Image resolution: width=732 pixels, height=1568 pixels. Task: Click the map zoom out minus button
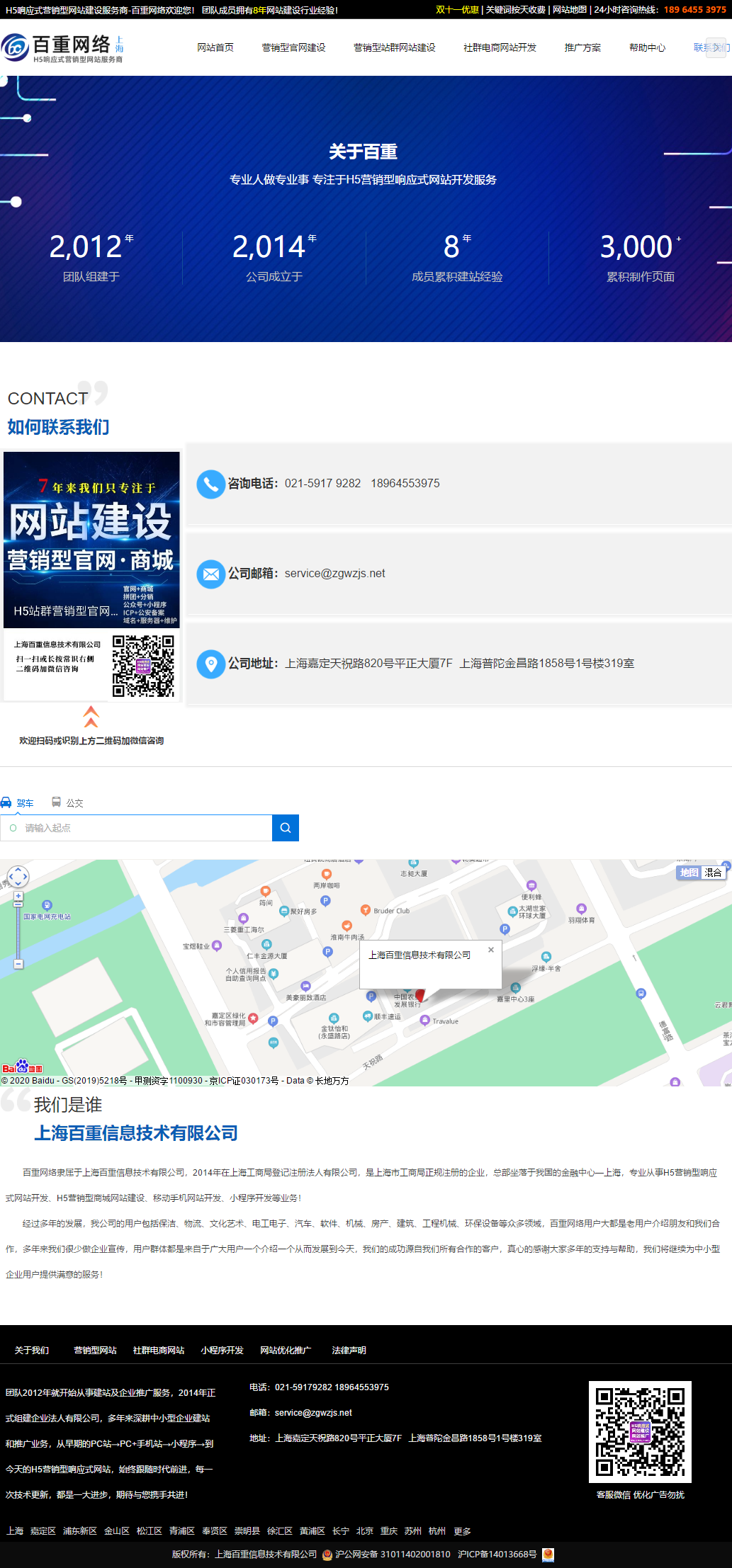click(x=18, y=964)
